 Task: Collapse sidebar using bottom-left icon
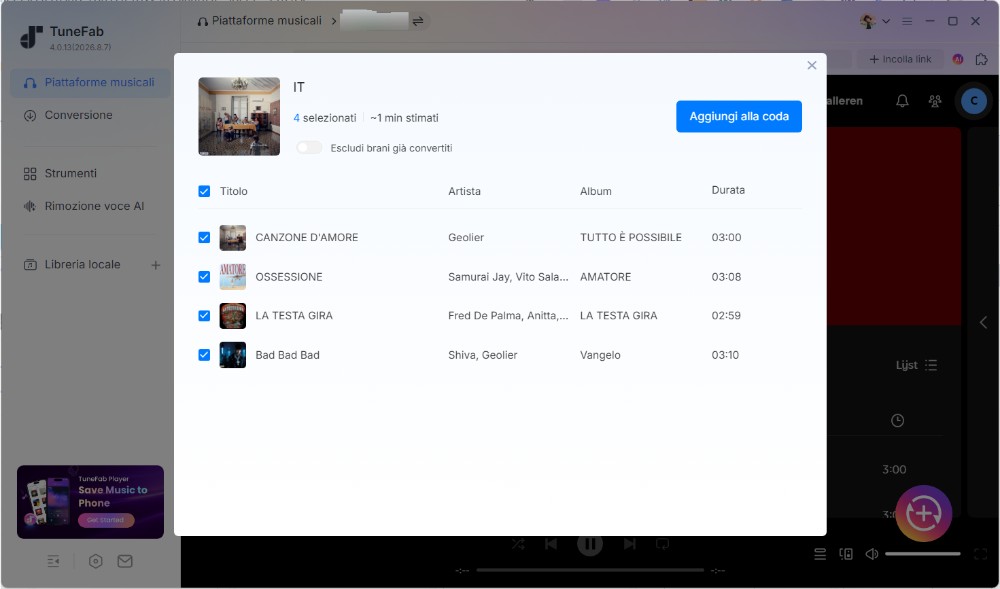point(54,561)
